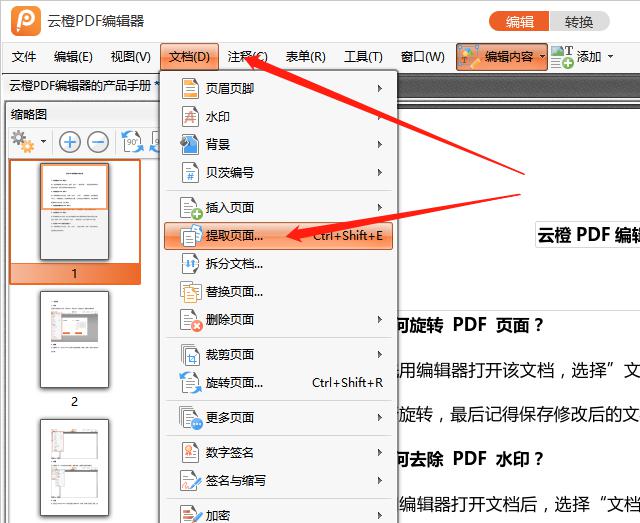Expand the 删除页面 submenu arrow
This screenshot has width=640, height=523.
(380, 319)
